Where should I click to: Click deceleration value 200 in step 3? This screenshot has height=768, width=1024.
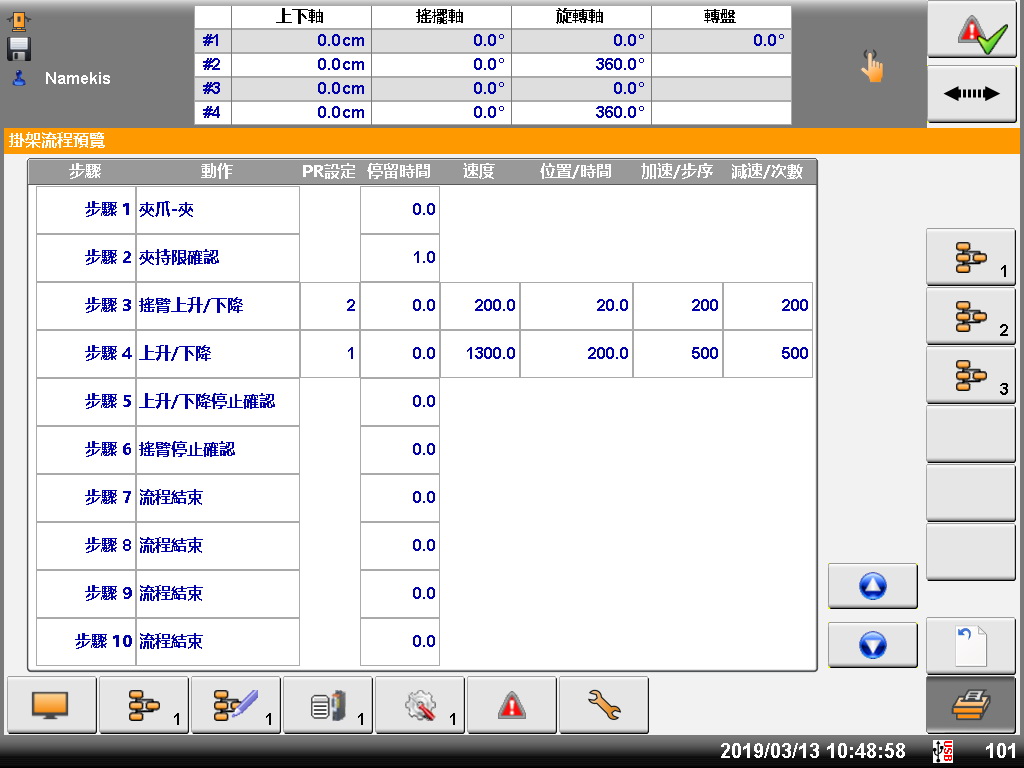point(767,306)
